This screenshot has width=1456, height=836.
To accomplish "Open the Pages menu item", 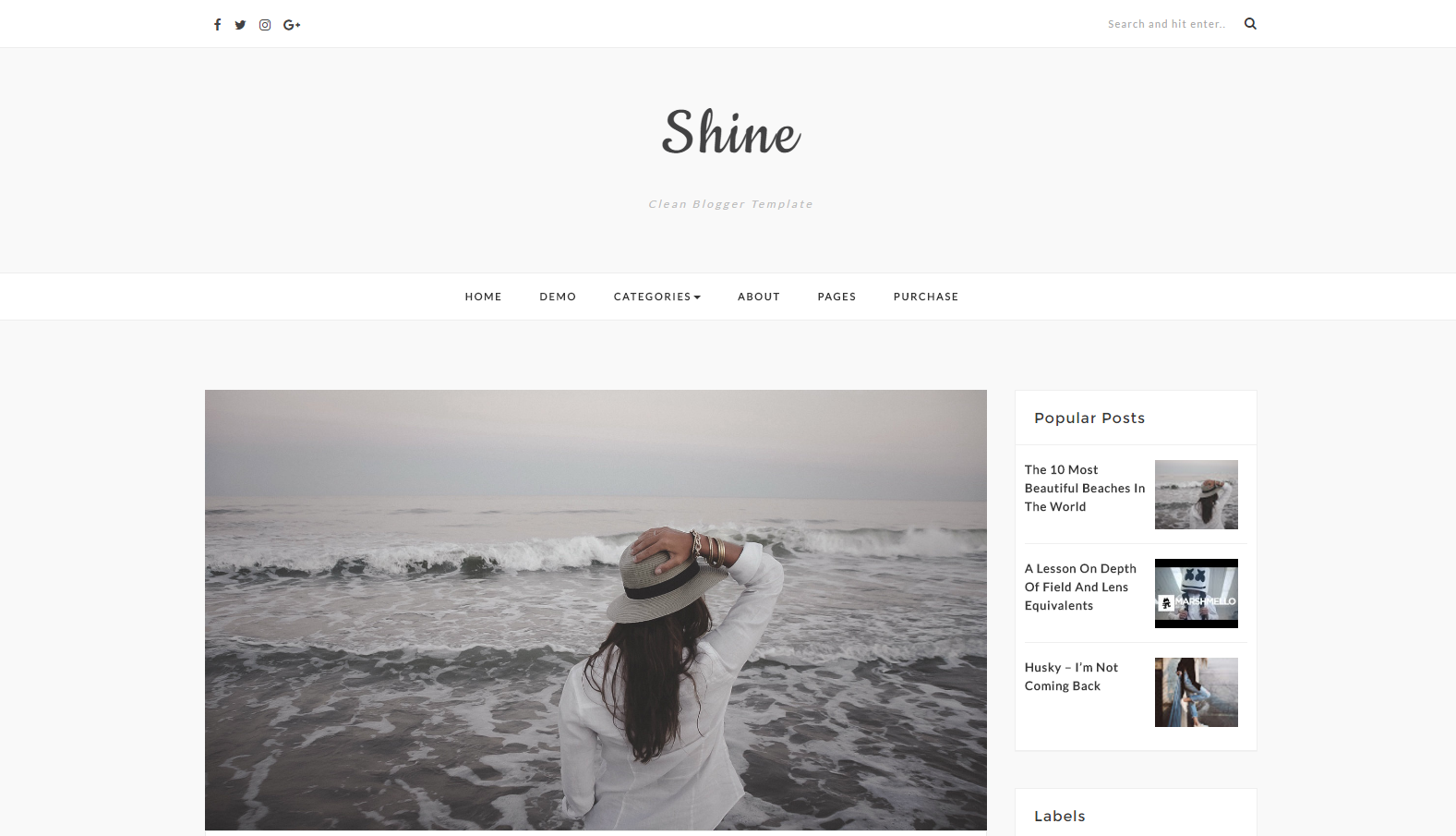I will click(836, 297).
